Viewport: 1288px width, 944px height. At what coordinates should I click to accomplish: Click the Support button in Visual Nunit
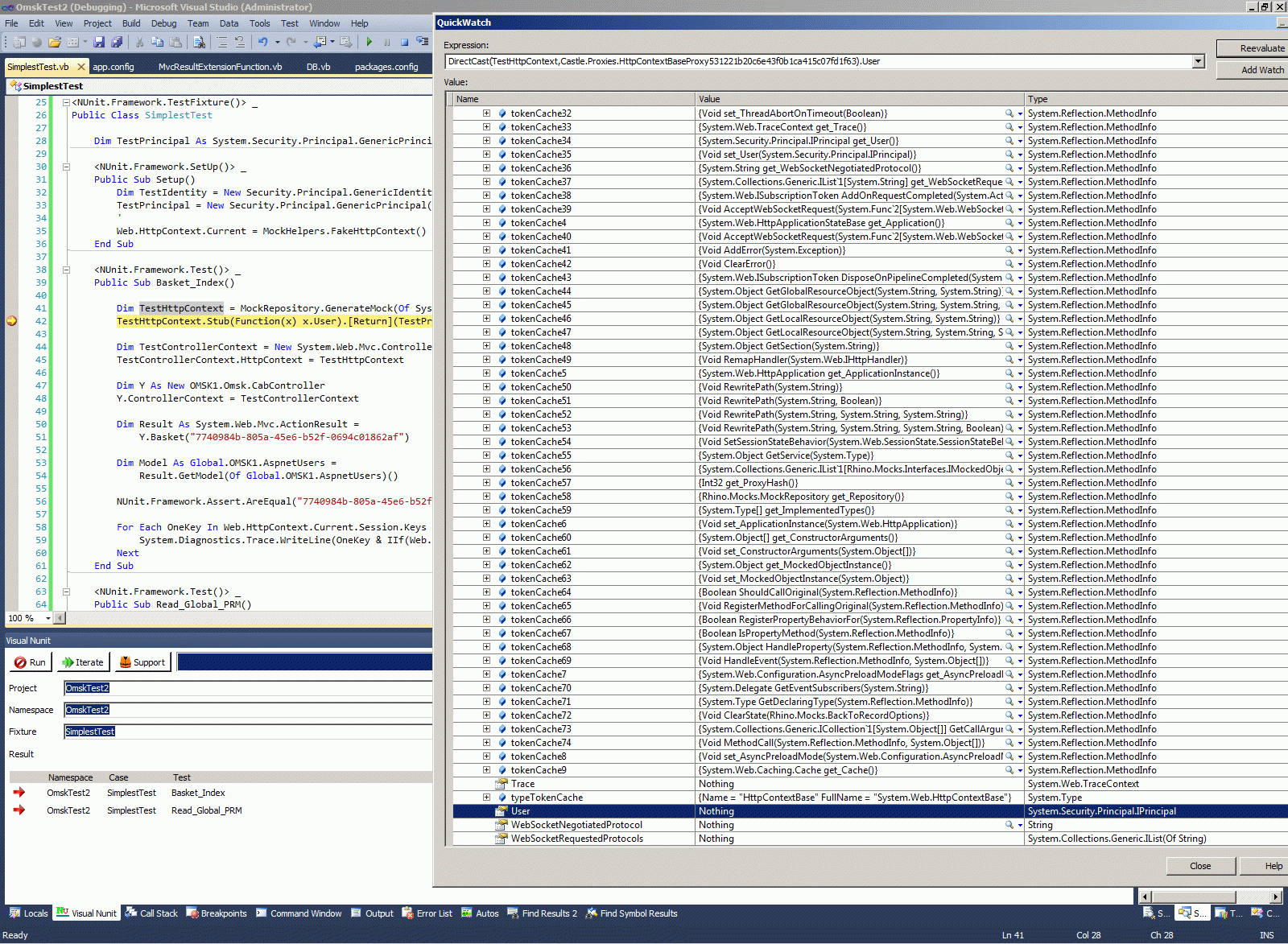pyautogui.click(x=142, y=662)
